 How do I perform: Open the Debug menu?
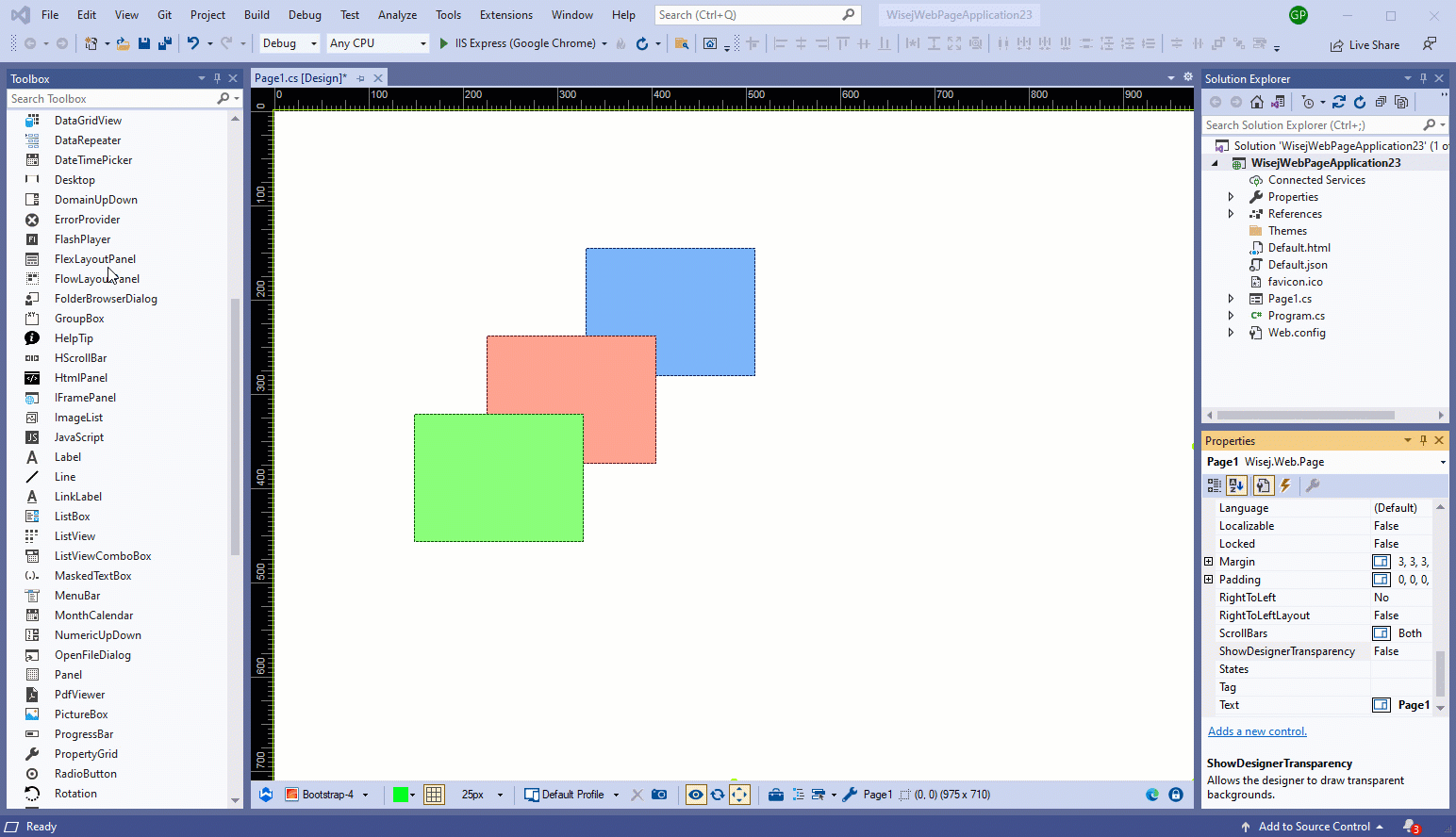305,15
